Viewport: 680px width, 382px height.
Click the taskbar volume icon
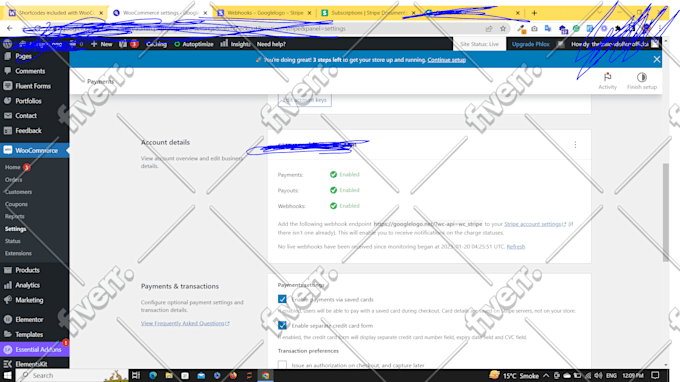pos(598,375)
